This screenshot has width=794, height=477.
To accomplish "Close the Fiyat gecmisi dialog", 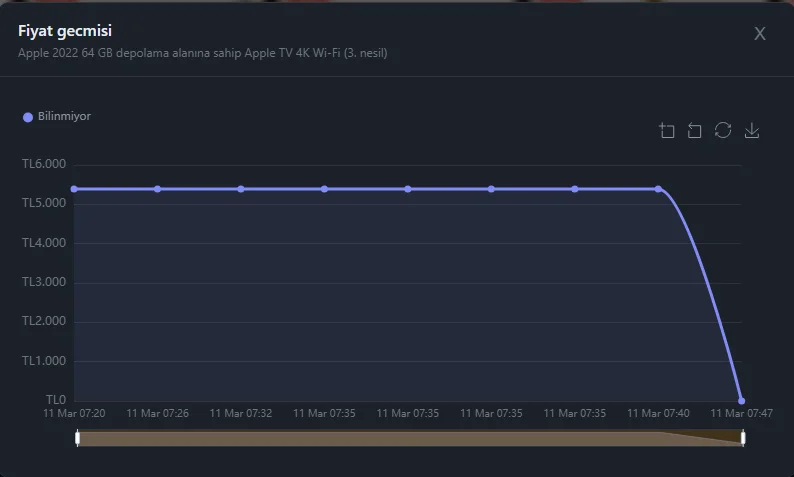I will point(760,34).
